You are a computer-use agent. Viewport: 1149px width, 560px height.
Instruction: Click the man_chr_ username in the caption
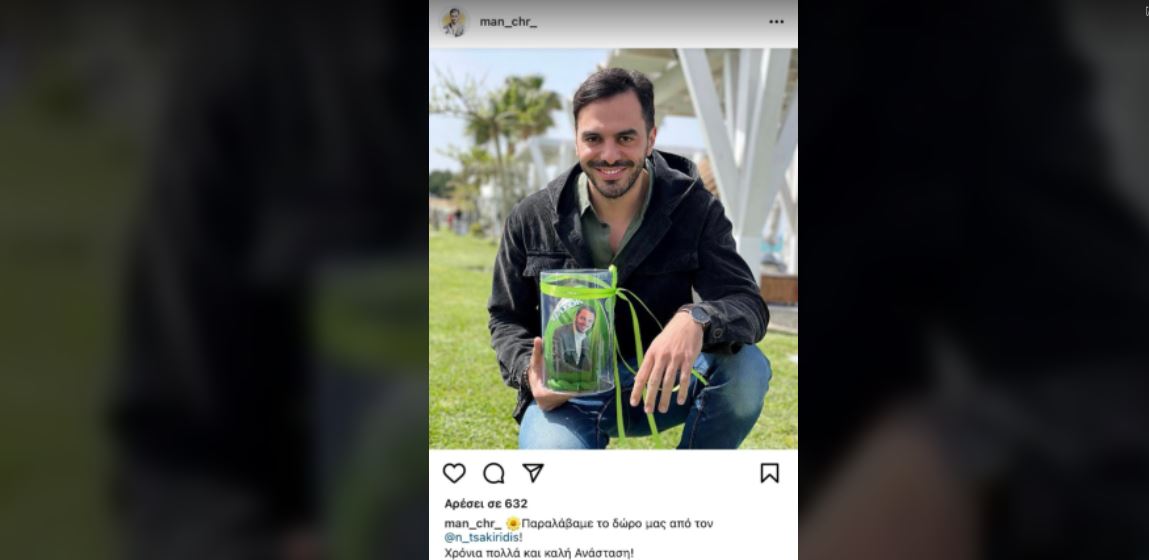click(473, 523)
